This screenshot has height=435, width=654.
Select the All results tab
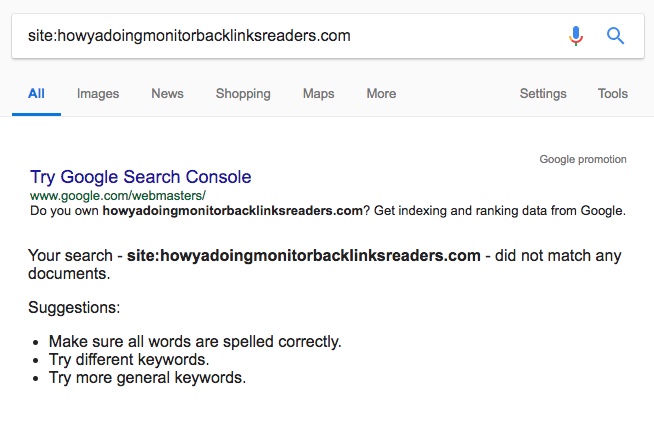click(36, 93)
